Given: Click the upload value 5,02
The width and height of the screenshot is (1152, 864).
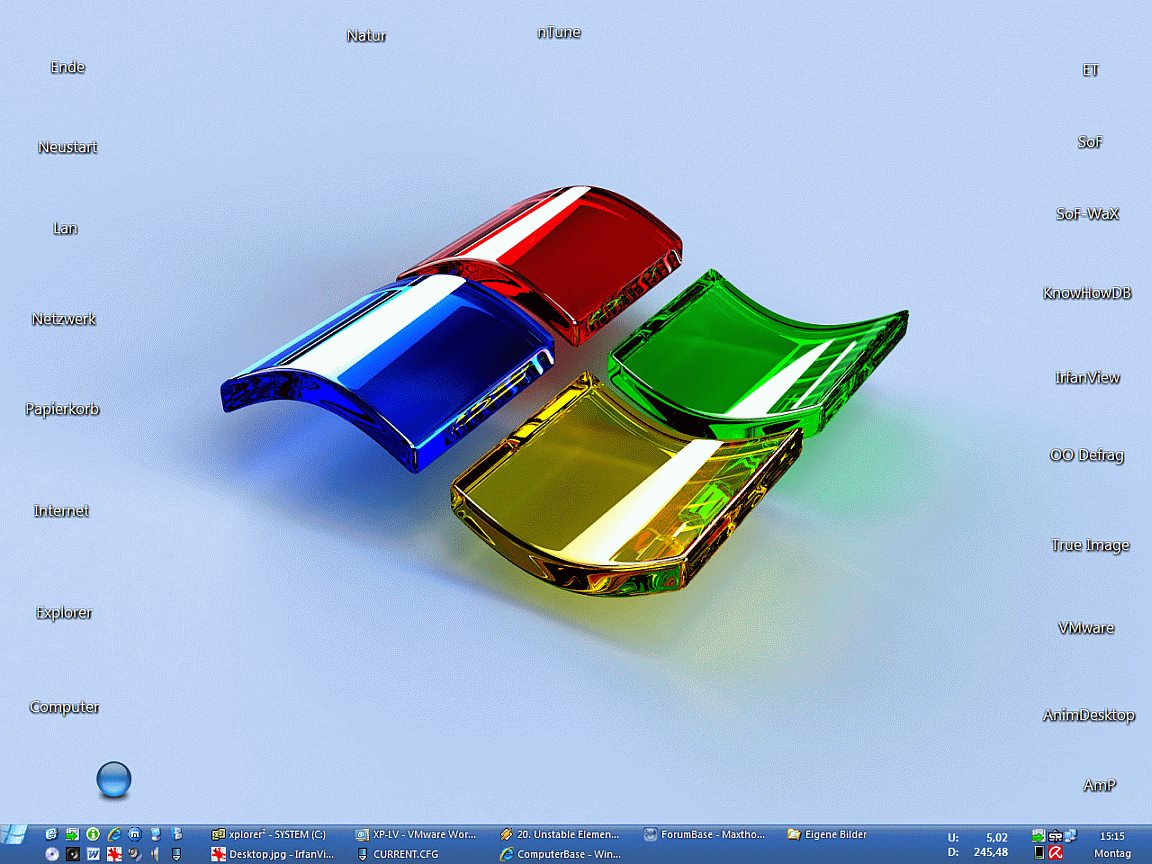Looking at the screenshot, I should coord(997,837).
